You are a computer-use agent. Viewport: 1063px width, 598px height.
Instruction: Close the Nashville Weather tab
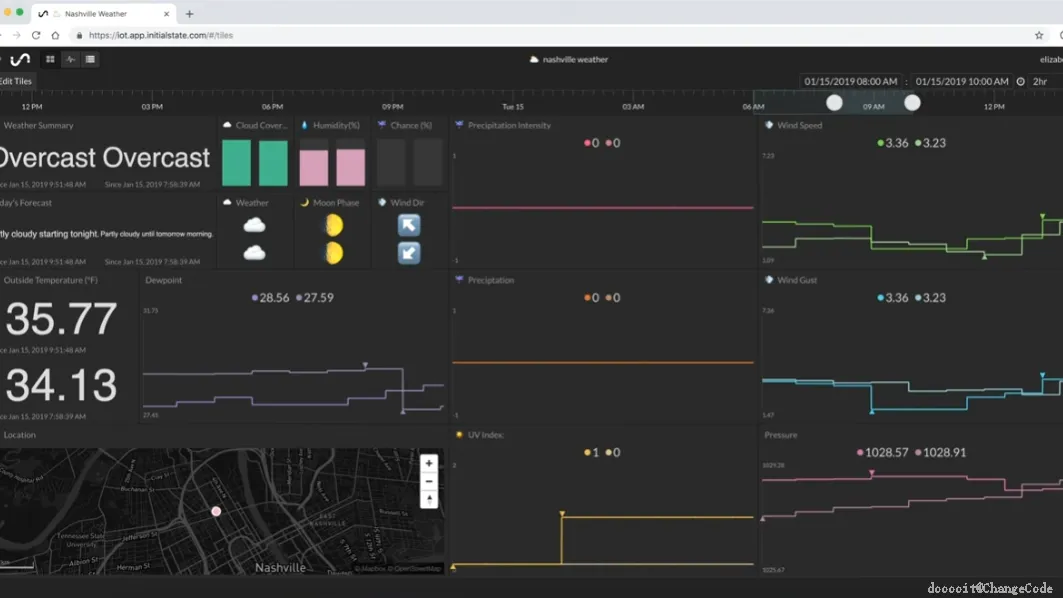tap(166, 14)
